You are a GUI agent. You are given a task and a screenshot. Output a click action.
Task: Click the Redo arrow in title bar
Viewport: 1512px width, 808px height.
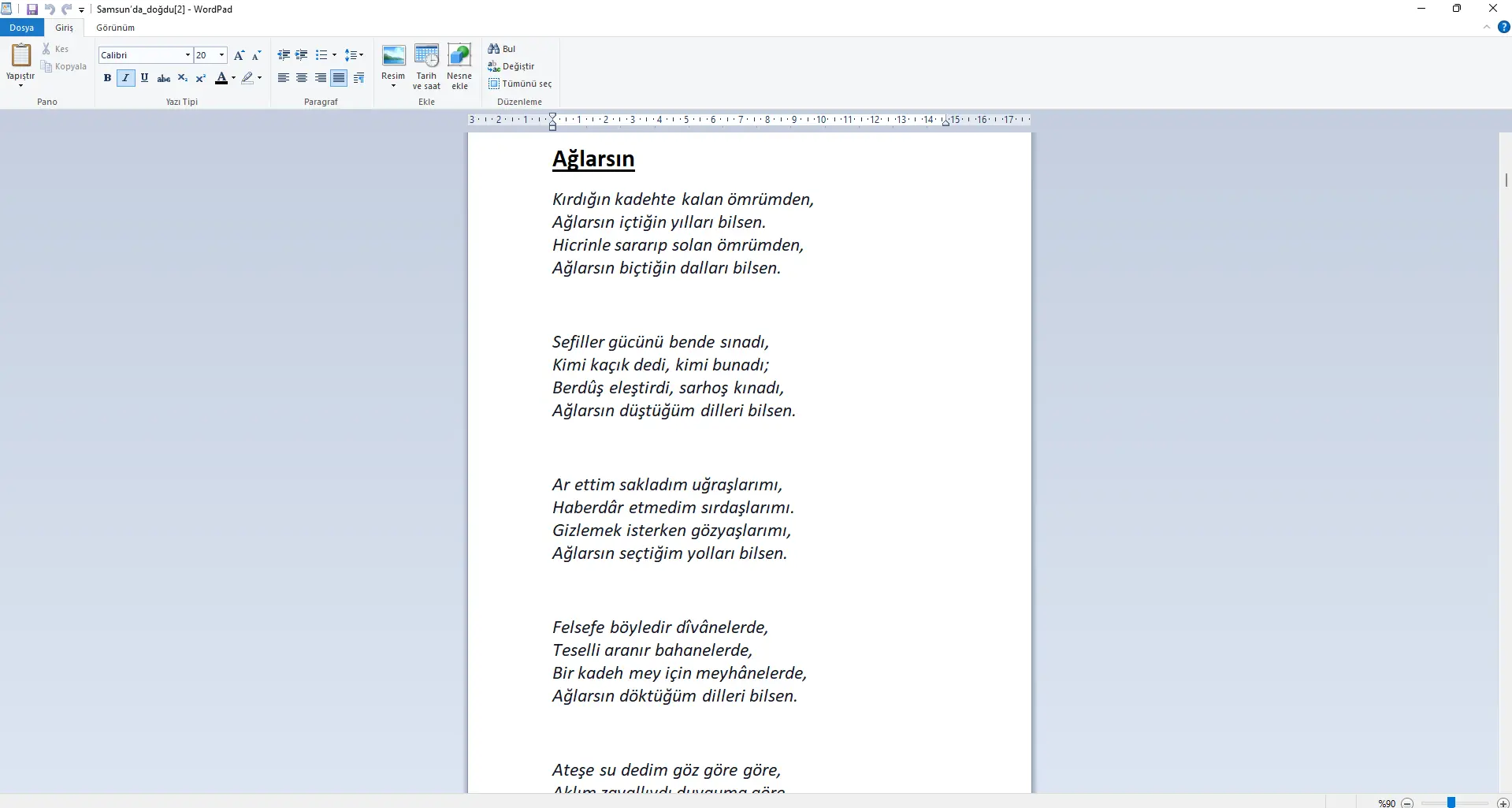point(66,9)
